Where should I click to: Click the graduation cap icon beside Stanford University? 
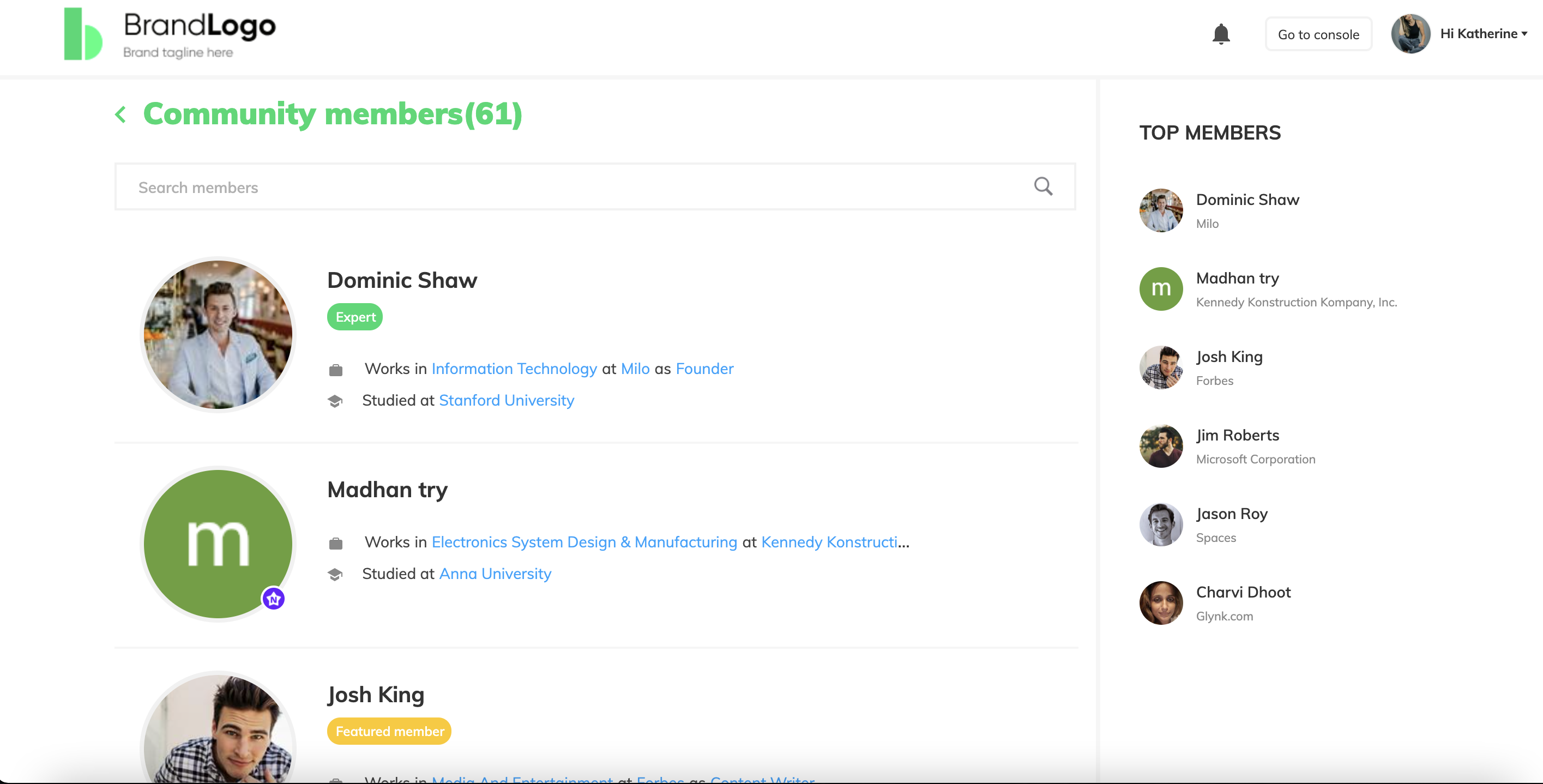pyautogui.click(x=335, y=401)
